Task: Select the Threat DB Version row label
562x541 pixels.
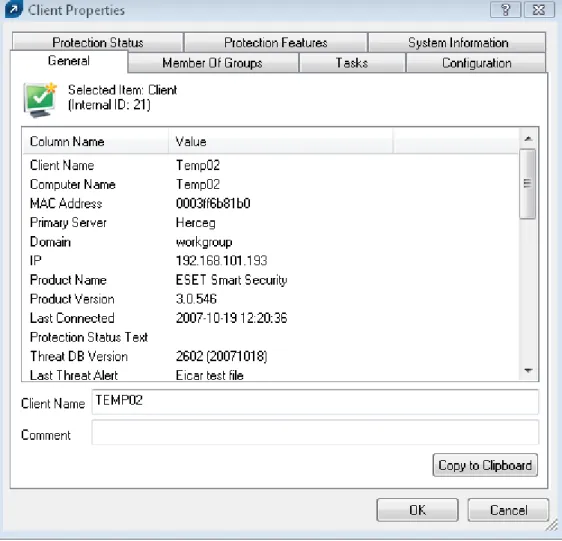Action: click(79, 356)
